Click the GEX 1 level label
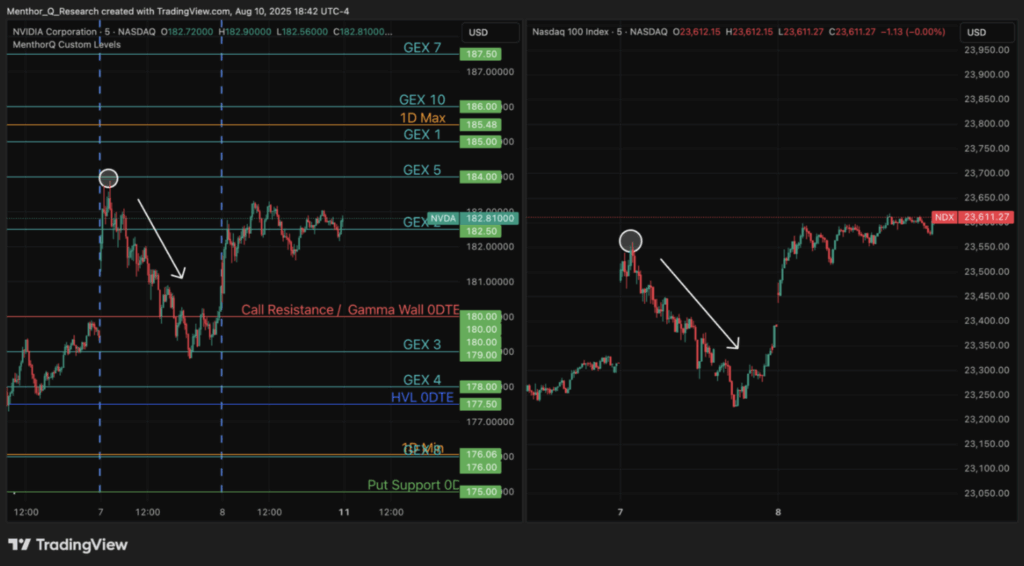 click(x=422, y=134)
